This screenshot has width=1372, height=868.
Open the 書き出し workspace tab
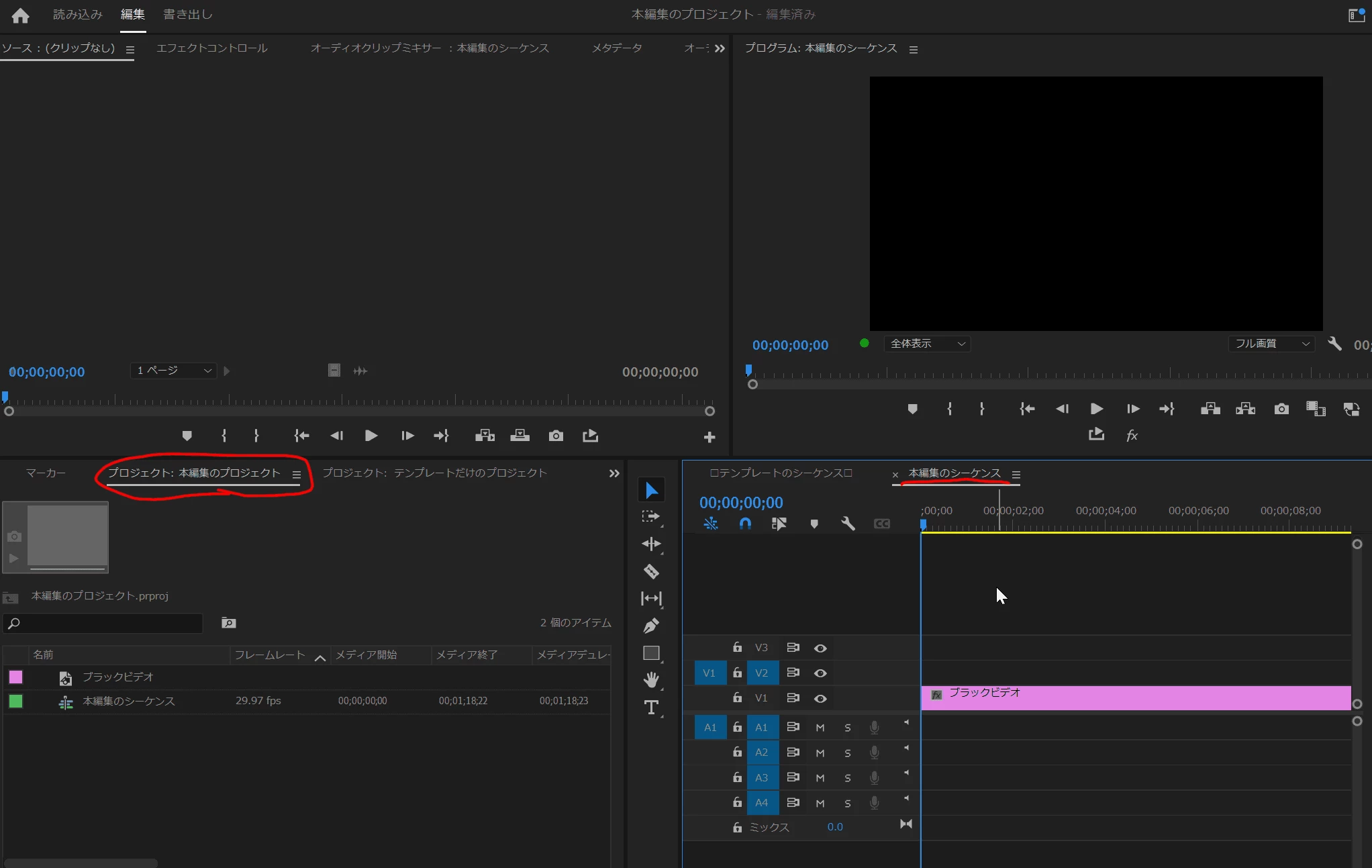[x=187, y=14]
